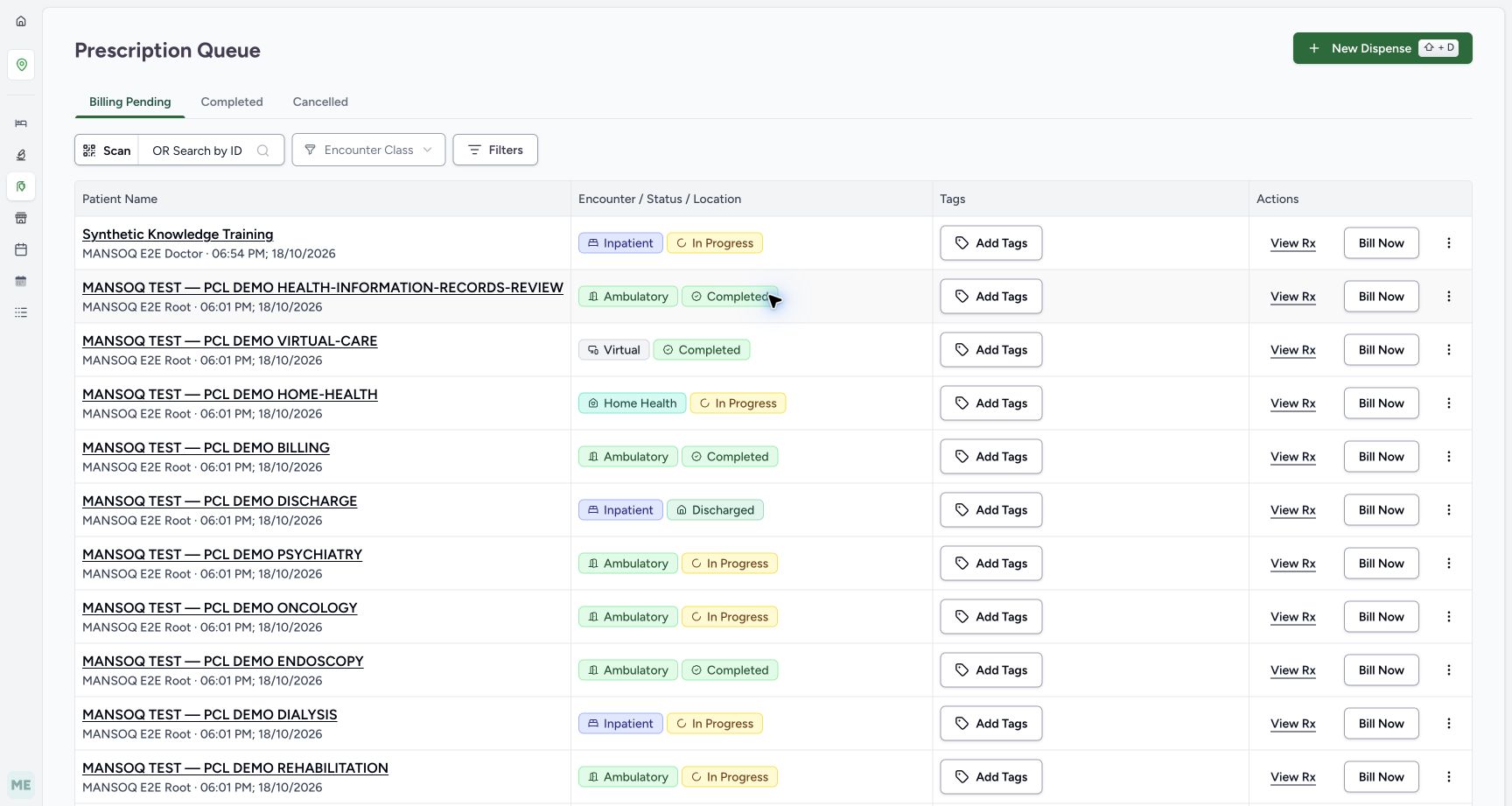
Task: Open the microscope lab sidebar icon
Action: pyautogui.click(x=21, y=155)
